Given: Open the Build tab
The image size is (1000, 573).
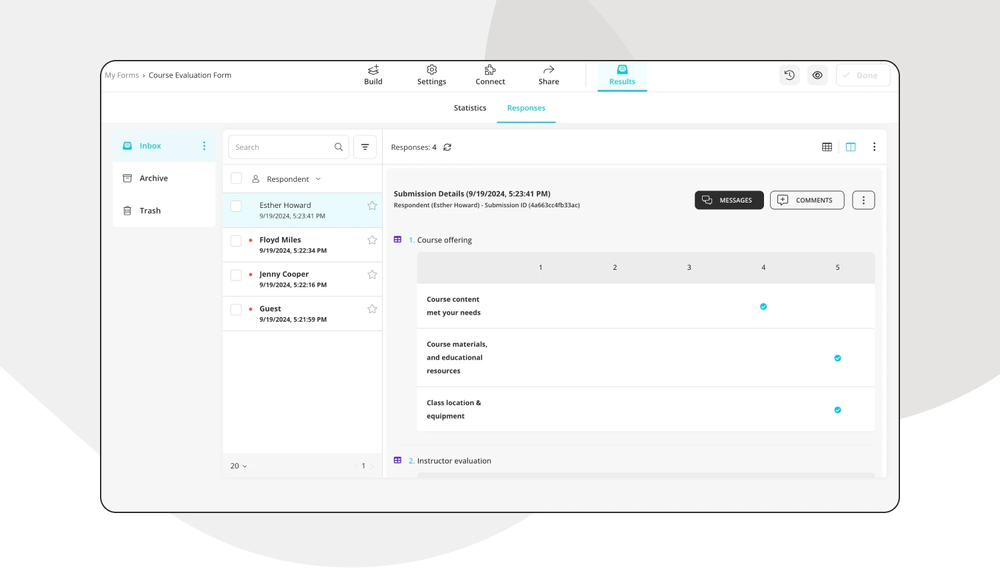Looking at the screenshot, I should point(373,75).
